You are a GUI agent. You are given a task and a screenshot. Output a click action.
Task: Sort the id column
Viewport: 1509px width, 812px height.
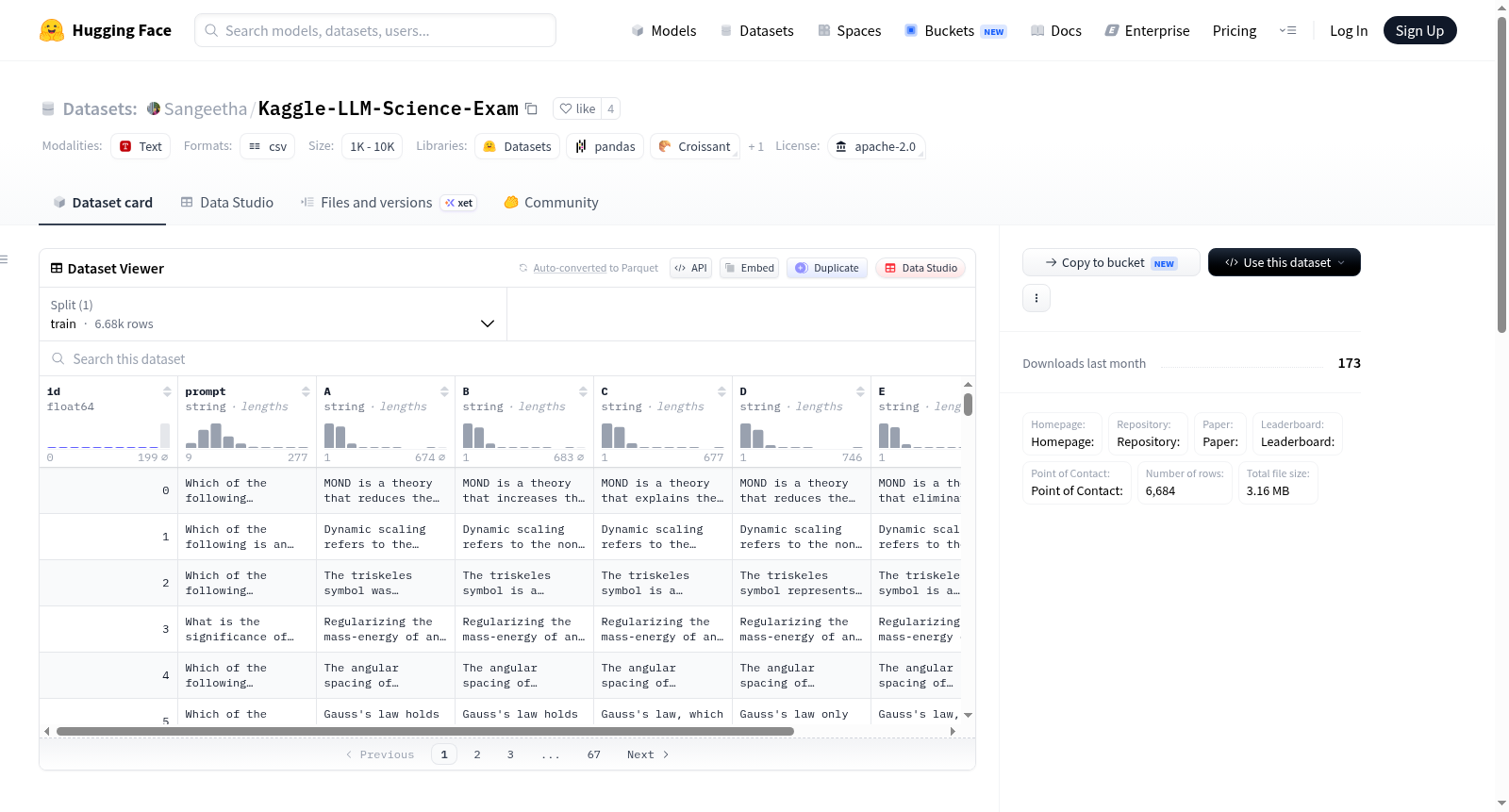point(167,391)
